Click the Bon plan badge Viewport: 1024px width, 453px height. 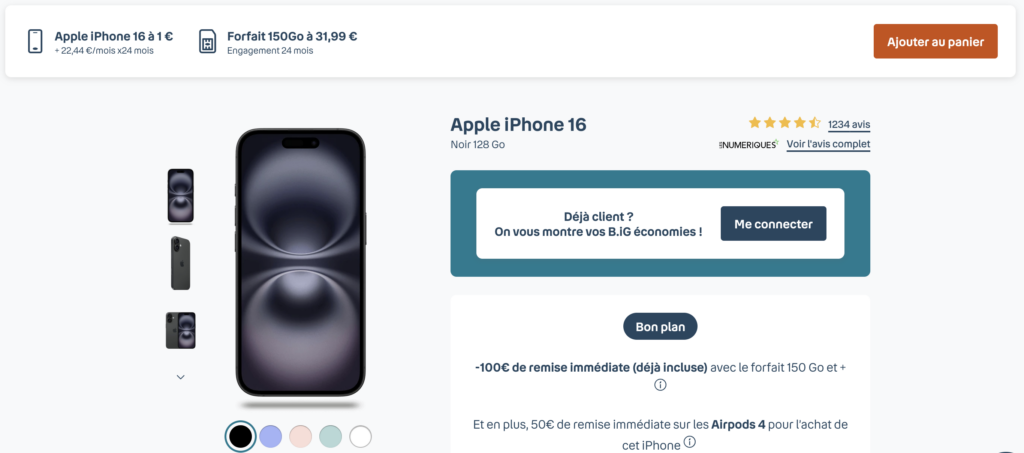[660, 326]
